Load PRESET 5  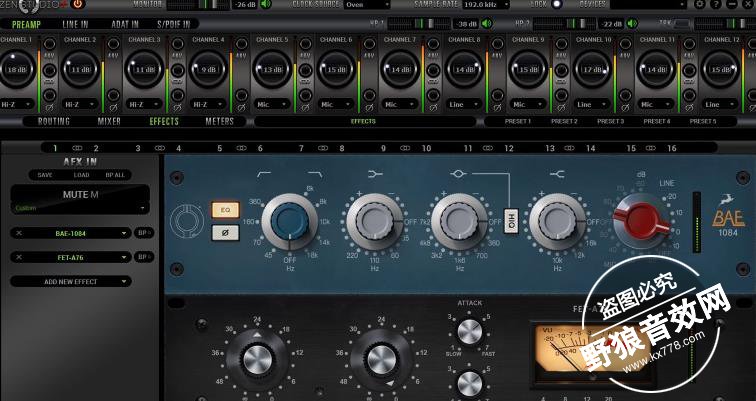[703, 121]
